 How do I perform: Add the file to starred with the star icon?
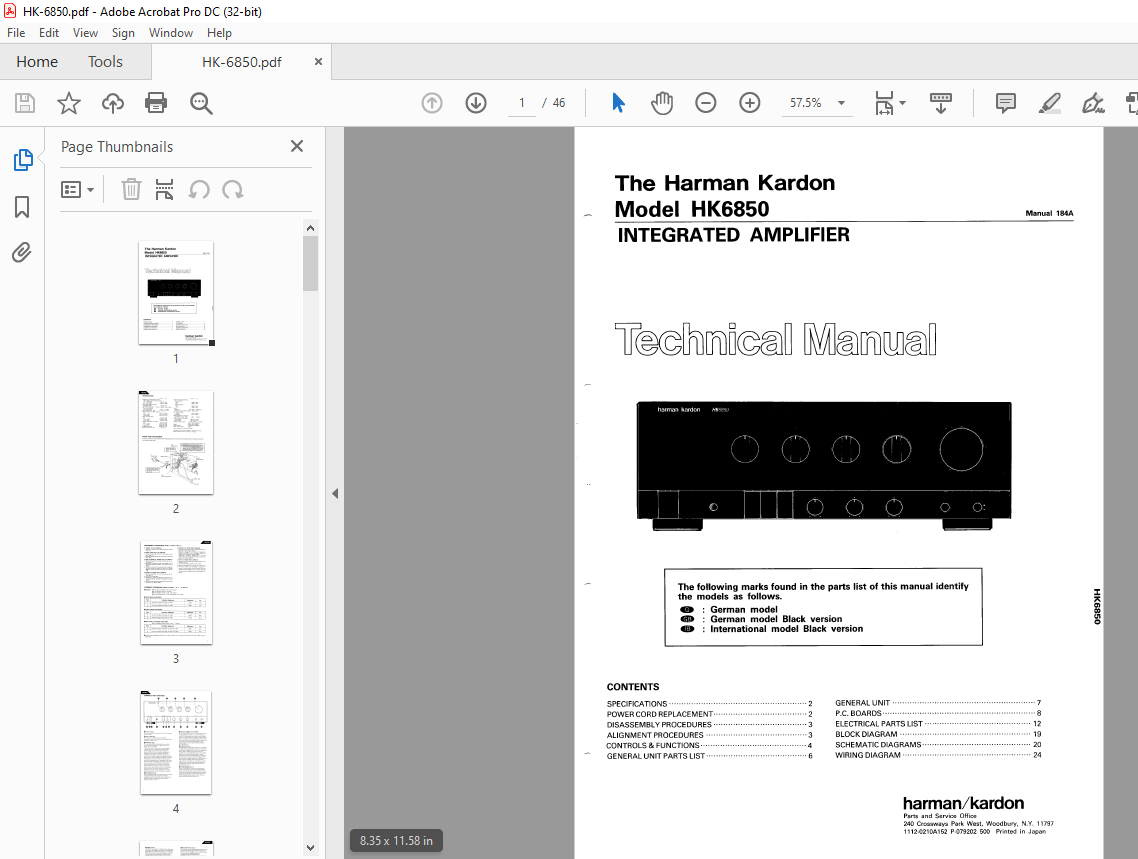tap(69, 103)
